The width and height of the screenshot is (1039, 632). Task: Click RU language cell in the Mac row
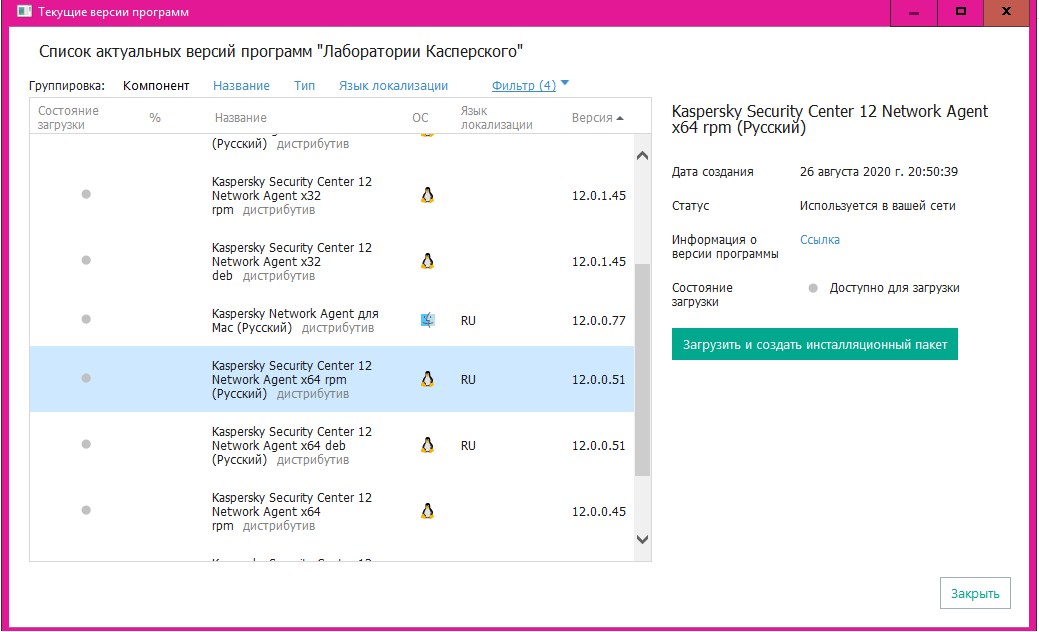tap(468, 321)
